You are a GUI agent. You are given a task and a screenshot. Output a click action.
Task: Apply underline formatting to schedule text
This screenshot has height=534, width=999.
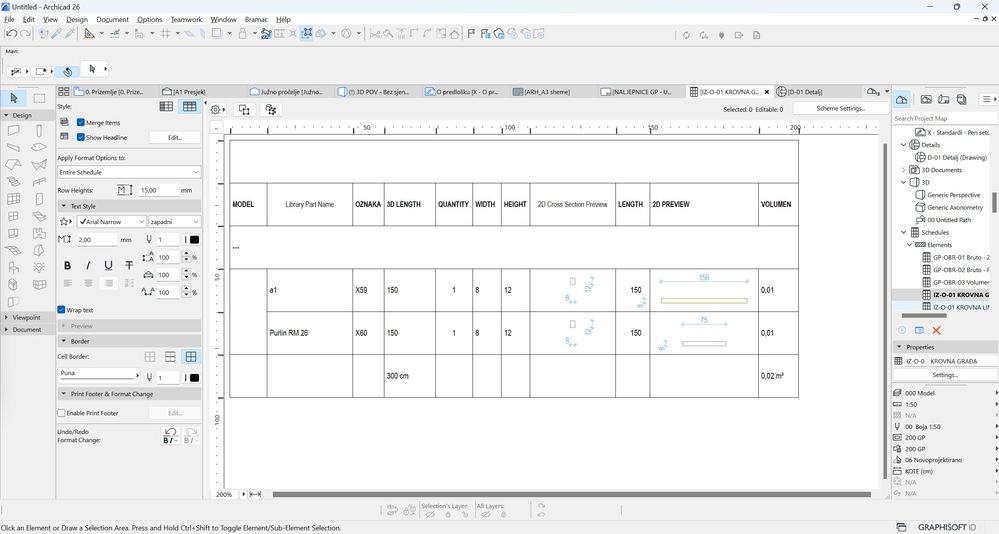[x=108, y=265]
